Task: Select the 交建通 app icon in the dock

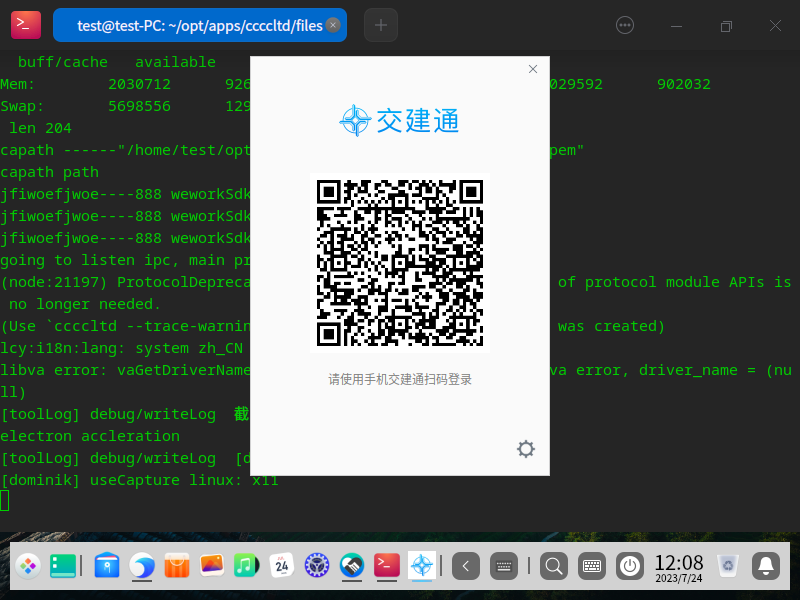Action: (422, 566)
